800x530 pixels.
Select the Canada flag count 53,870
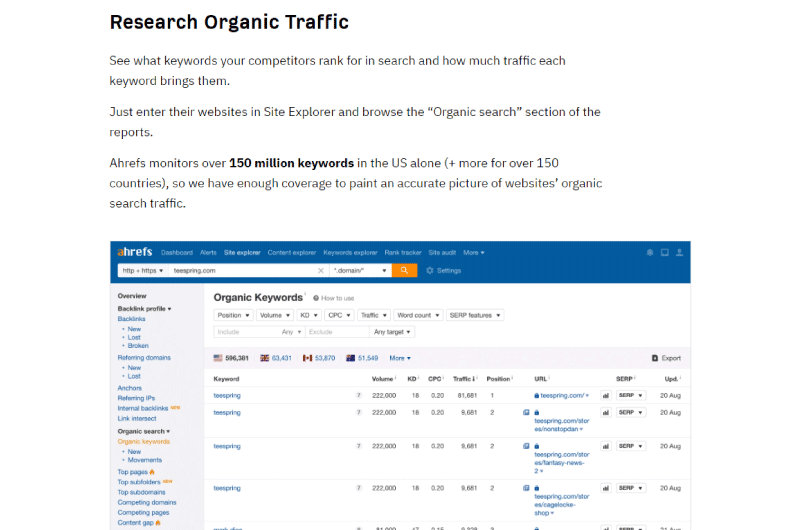pyautogui.click(x=319, y=358)
